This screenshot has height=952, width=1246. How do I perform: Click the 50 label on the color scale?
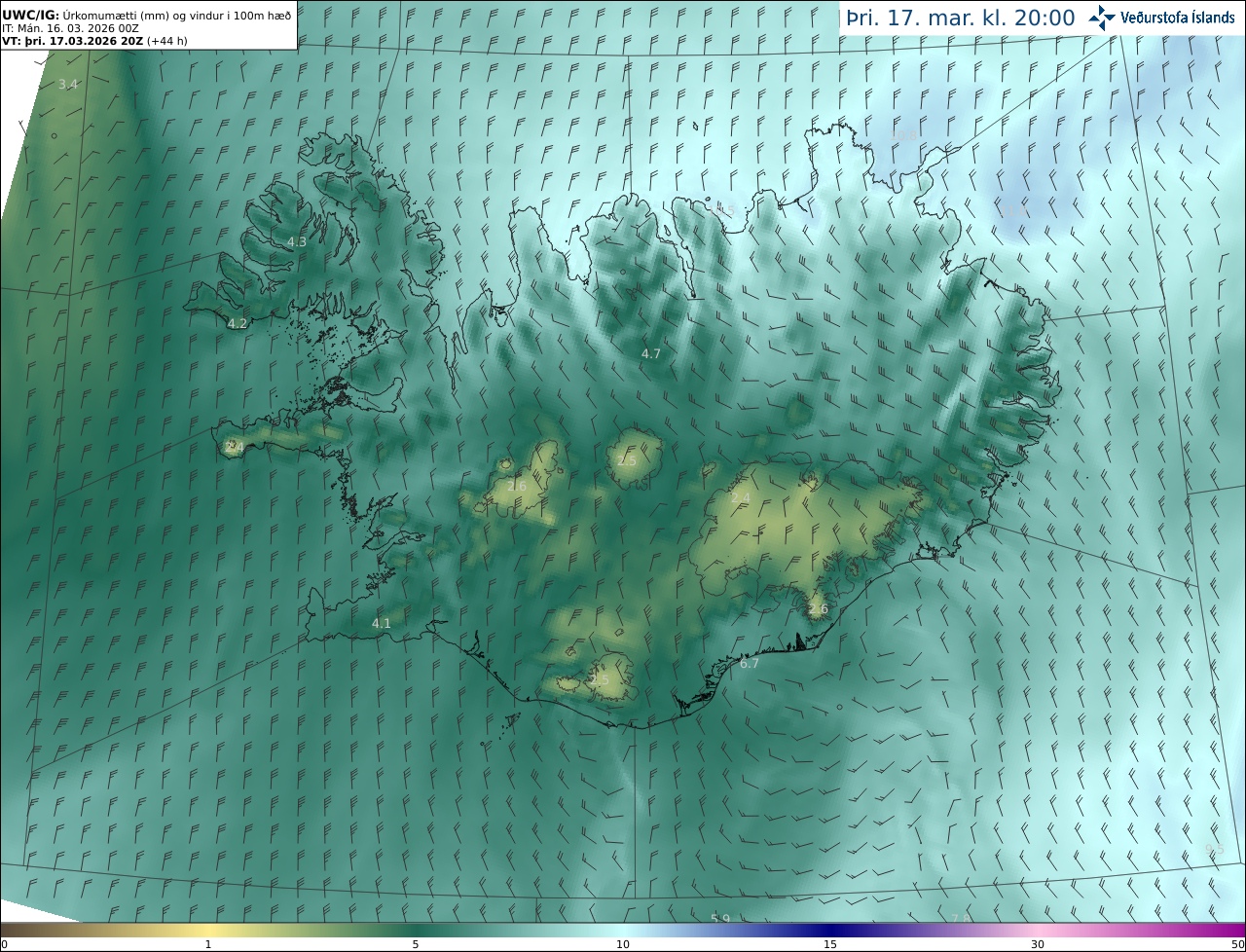point(1237,944)
